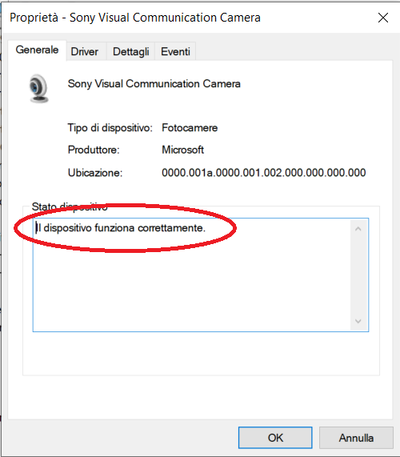The height and width of the screenshot is (457, 400).
Task: Click the Ubicazione location number value
Action: [x=264, y=173]
